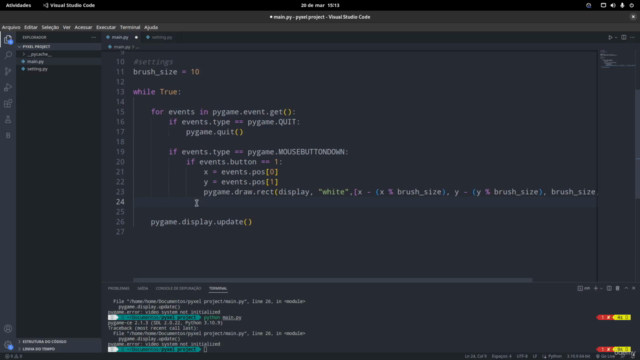This screenshot has height=360, width=640.
Task: Expand the __pycache__ folder
Action: (x=59, y=54)
